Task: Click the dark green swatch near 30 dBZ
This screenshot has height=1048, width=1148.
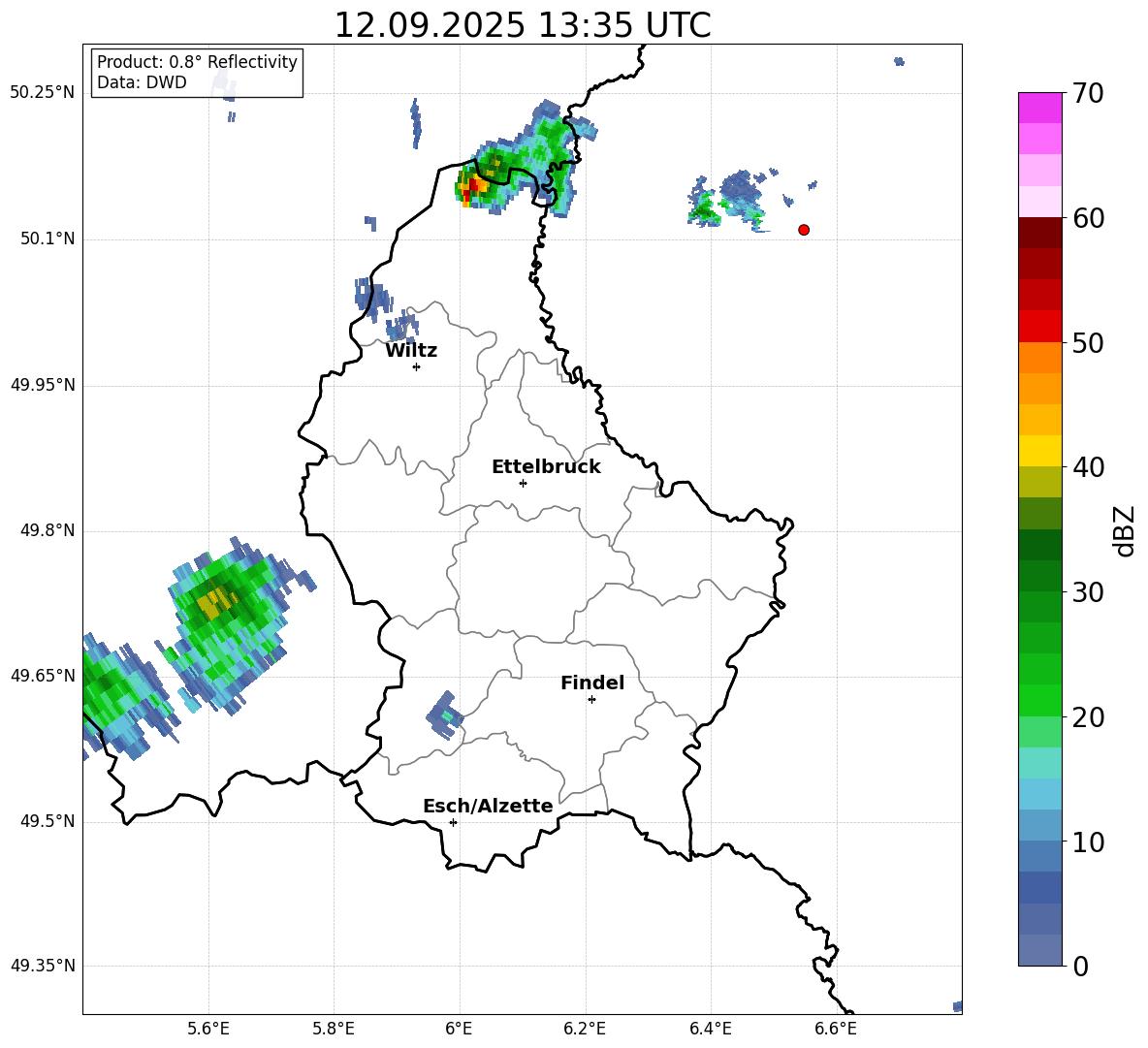Action: tap(1039, 576)
